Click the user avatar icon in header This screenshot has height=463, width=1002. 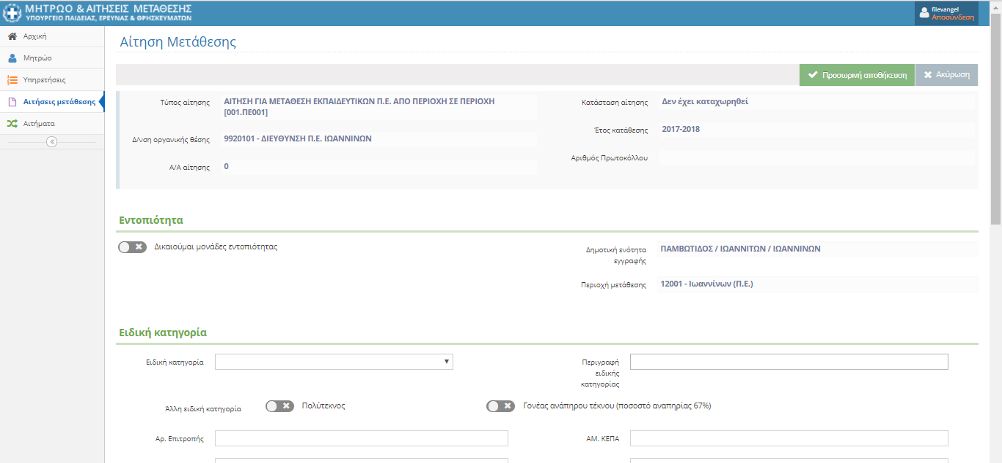[922, 13]
